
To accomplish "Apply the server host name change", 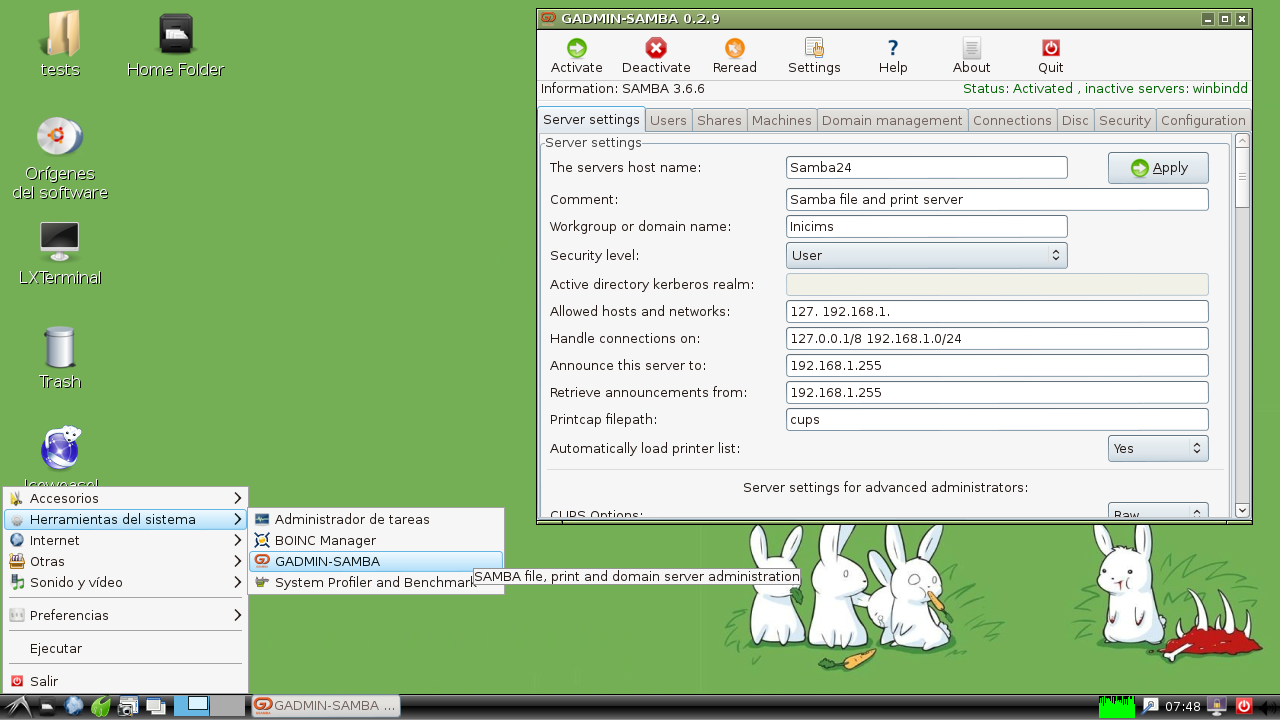I will 1157,167.
